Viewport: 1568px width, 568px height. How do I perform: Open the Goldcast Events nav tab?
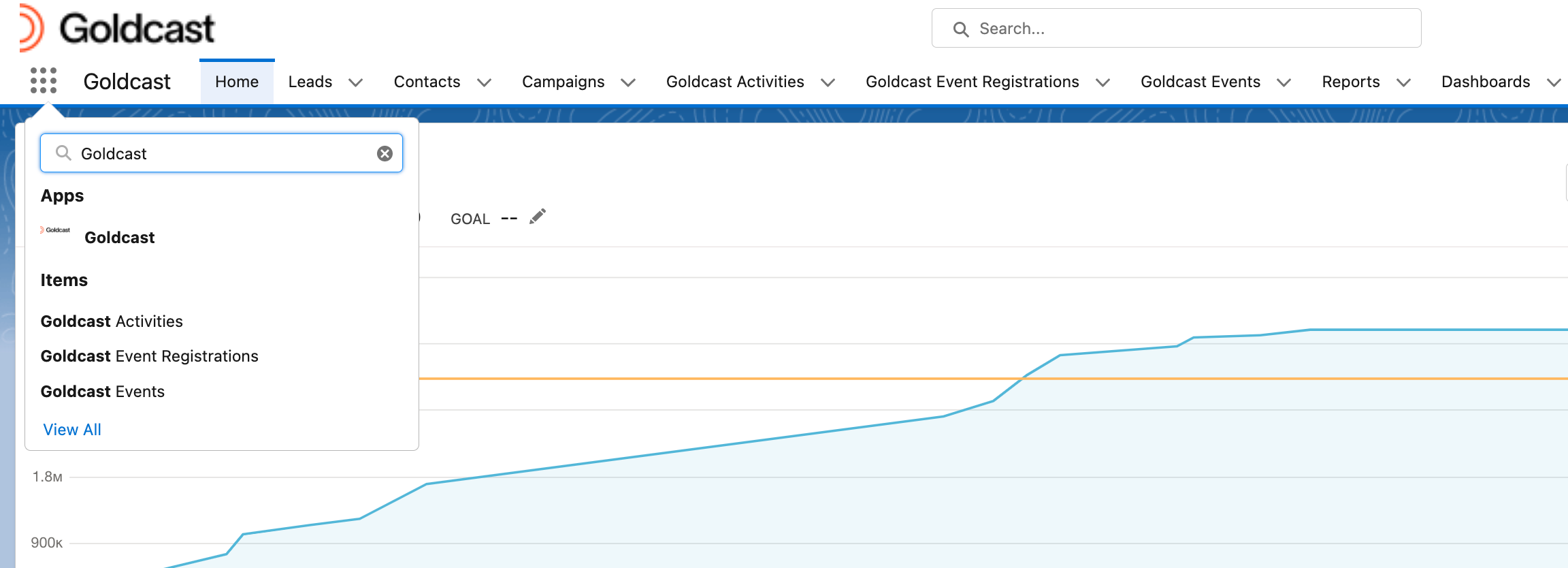[x=1200, y=82]
